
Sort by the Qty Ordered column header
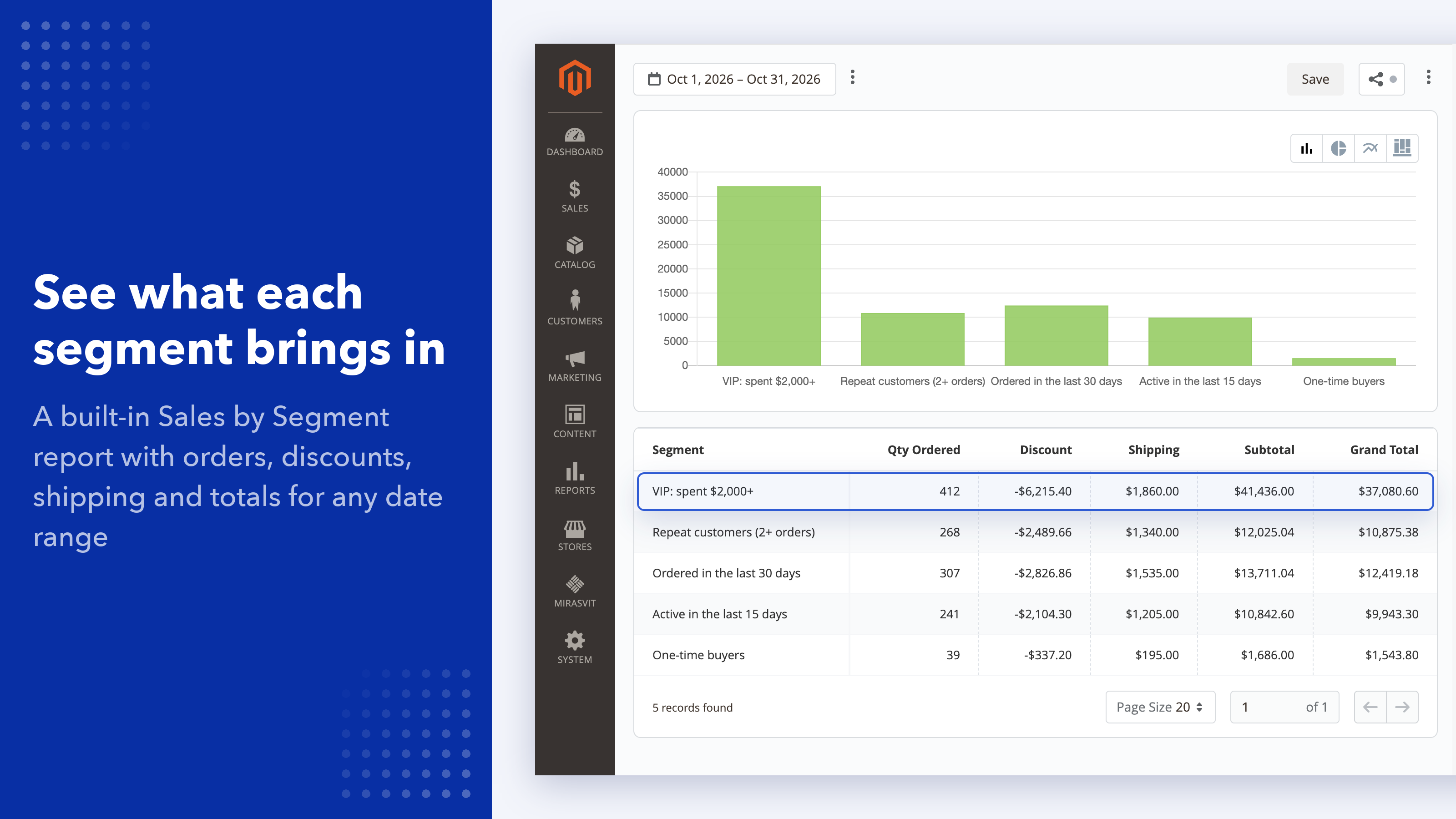tap(924, 450)
